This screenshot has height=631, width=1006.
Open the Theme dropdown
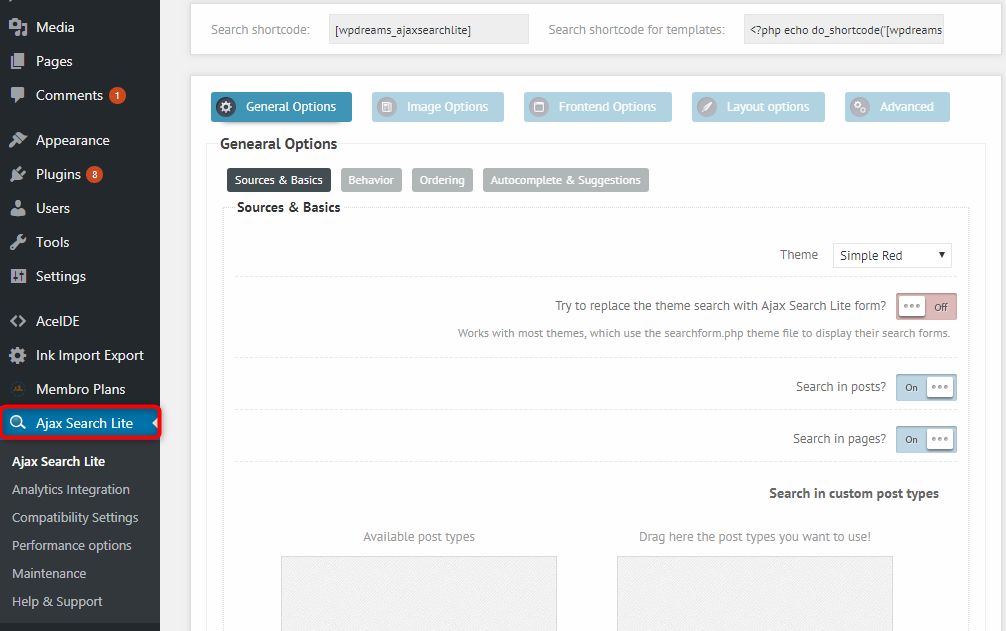892,255
